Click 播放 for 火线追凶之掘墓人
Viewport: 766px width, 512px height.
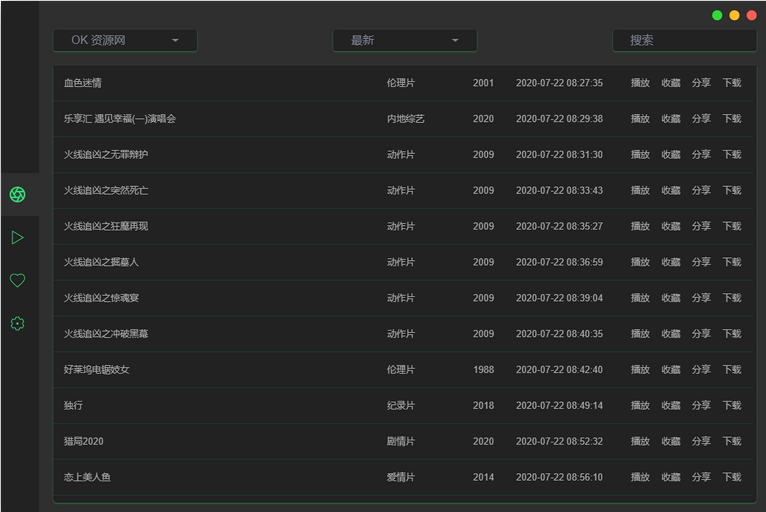(640, 262)
